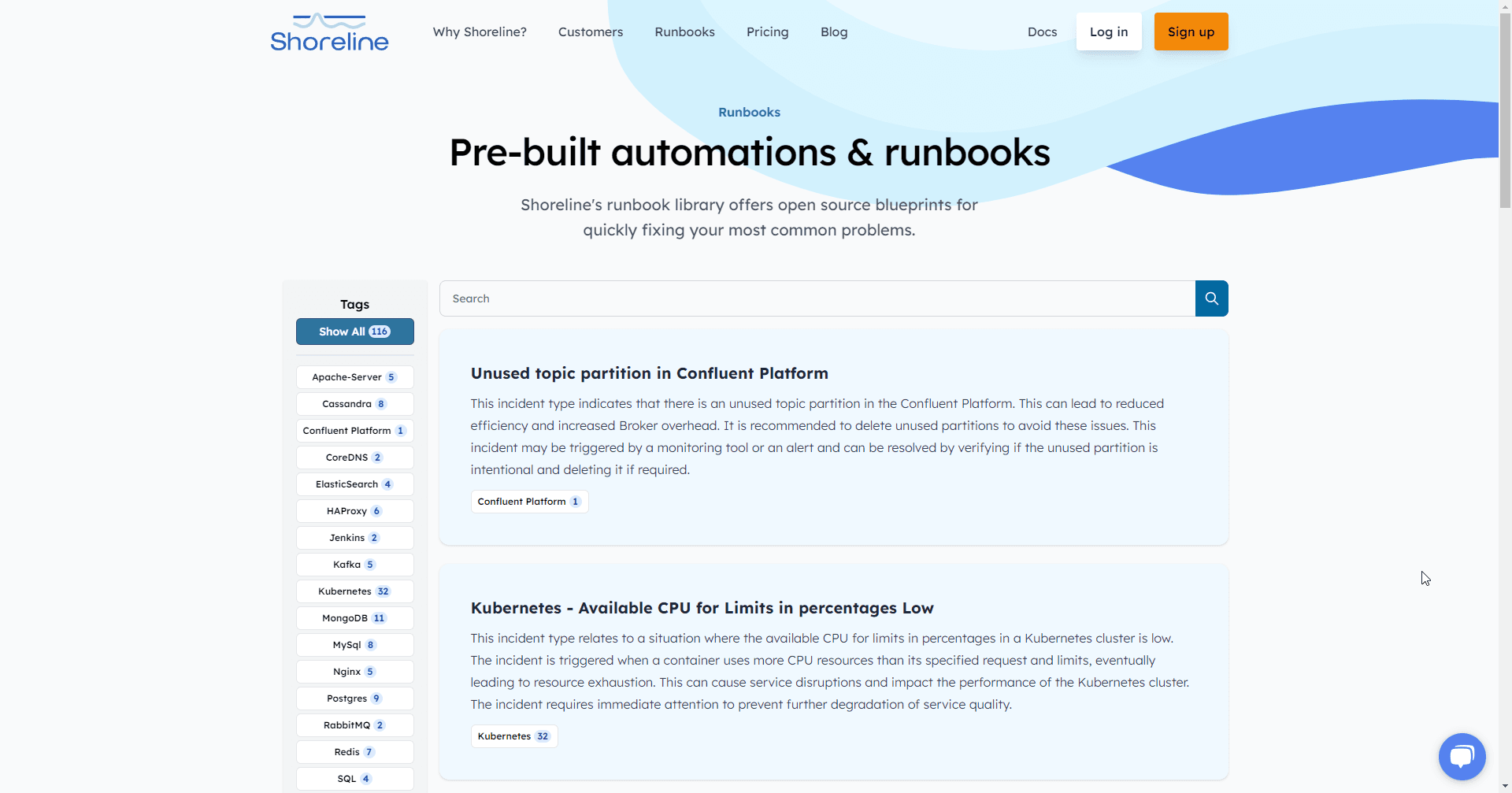Image resolution: width=1512 pixels, height=793 pixels.
Task: Click the page vertical scrollbar down arrow
Action: 1505,786
